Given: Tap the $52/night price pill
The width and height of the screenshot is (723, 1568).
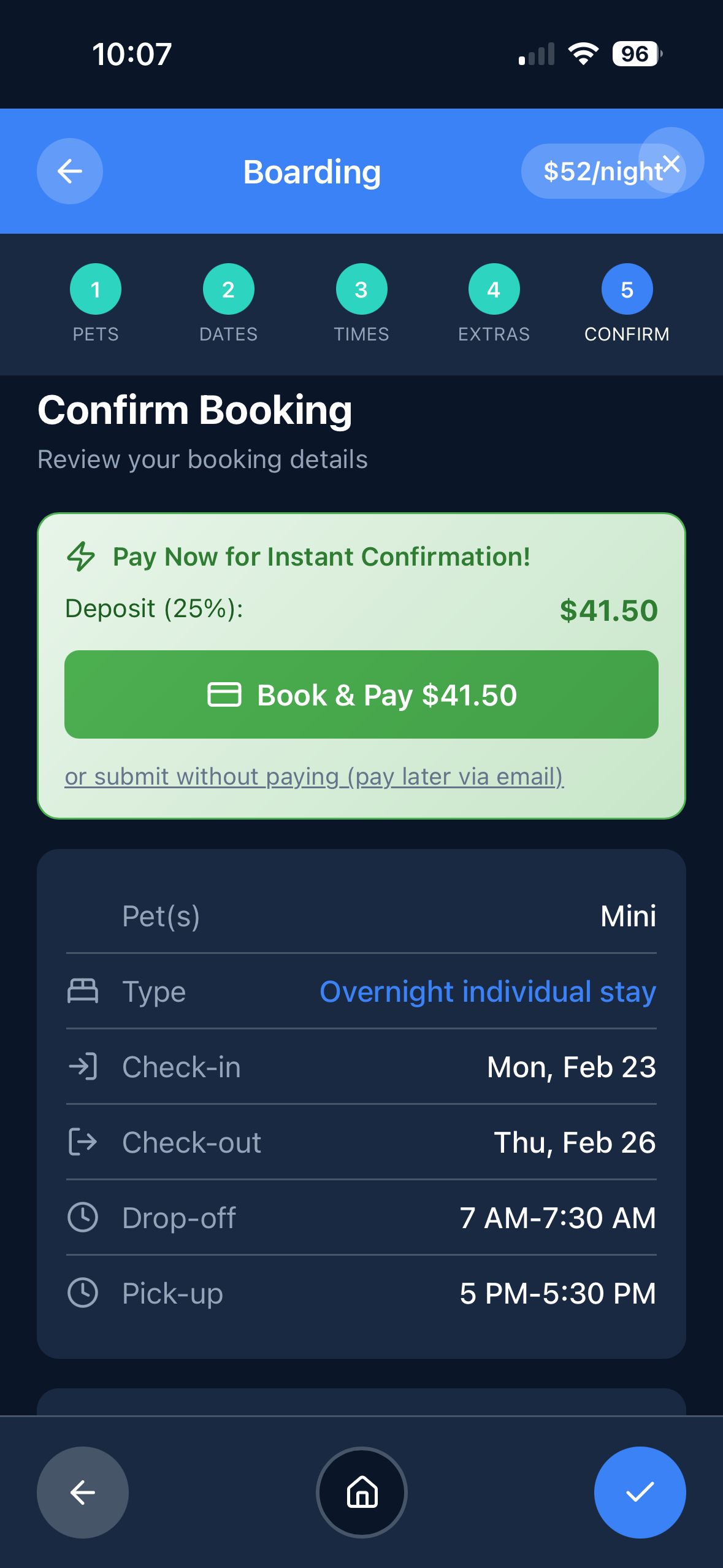Looking at the screenshot, I should (x=589, y=172).
